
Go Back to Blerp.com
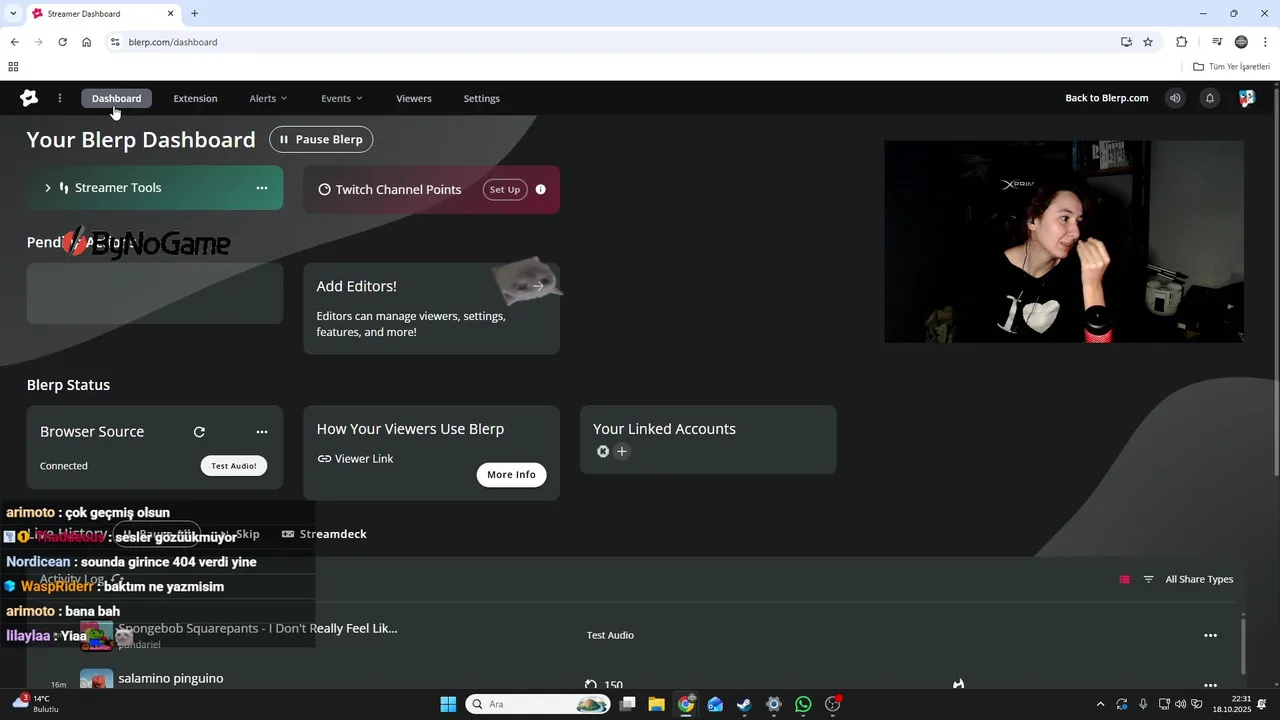pos(1106,98)
